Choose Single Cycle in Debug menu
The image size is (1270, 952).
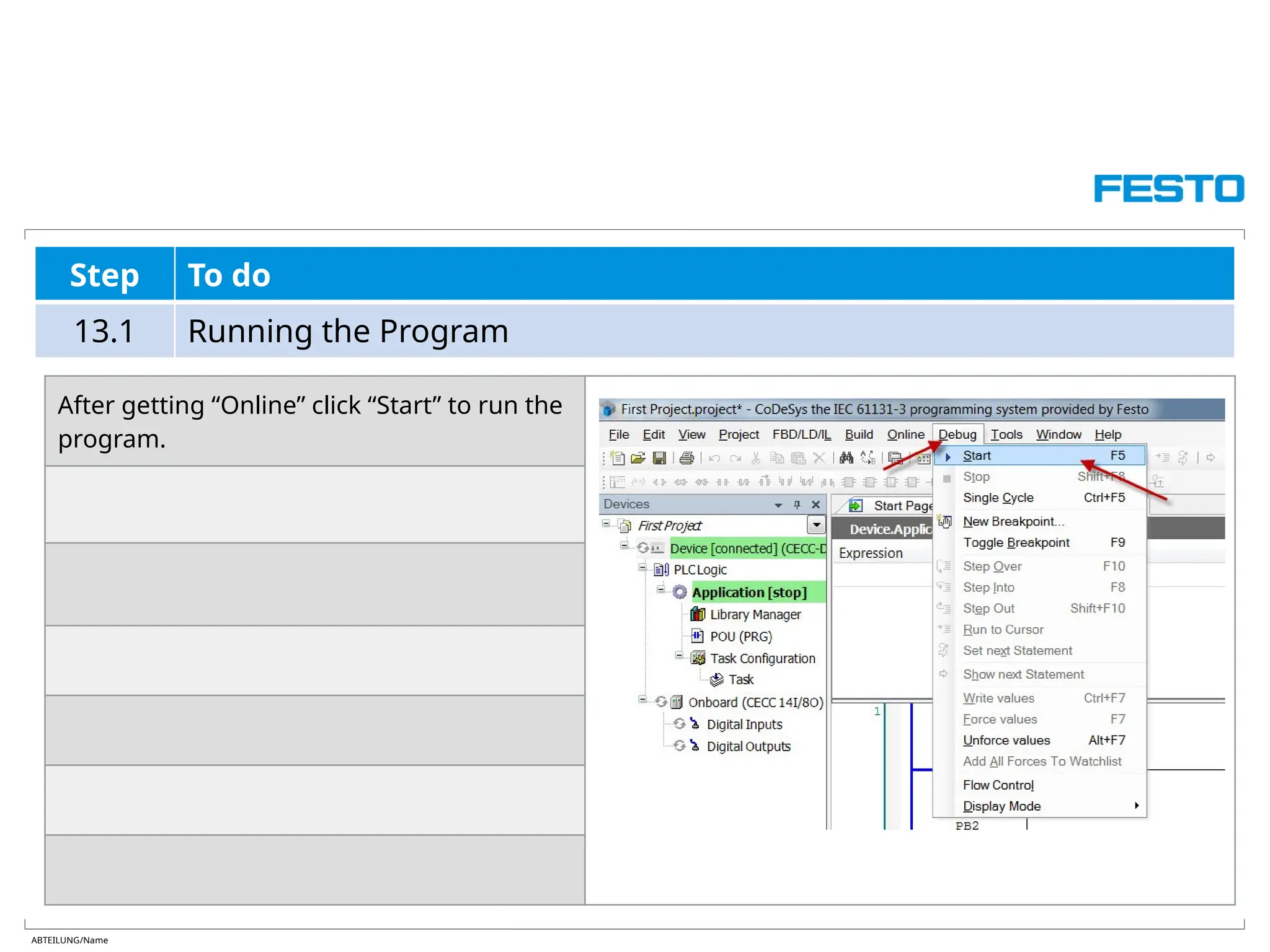(1039, 498)
